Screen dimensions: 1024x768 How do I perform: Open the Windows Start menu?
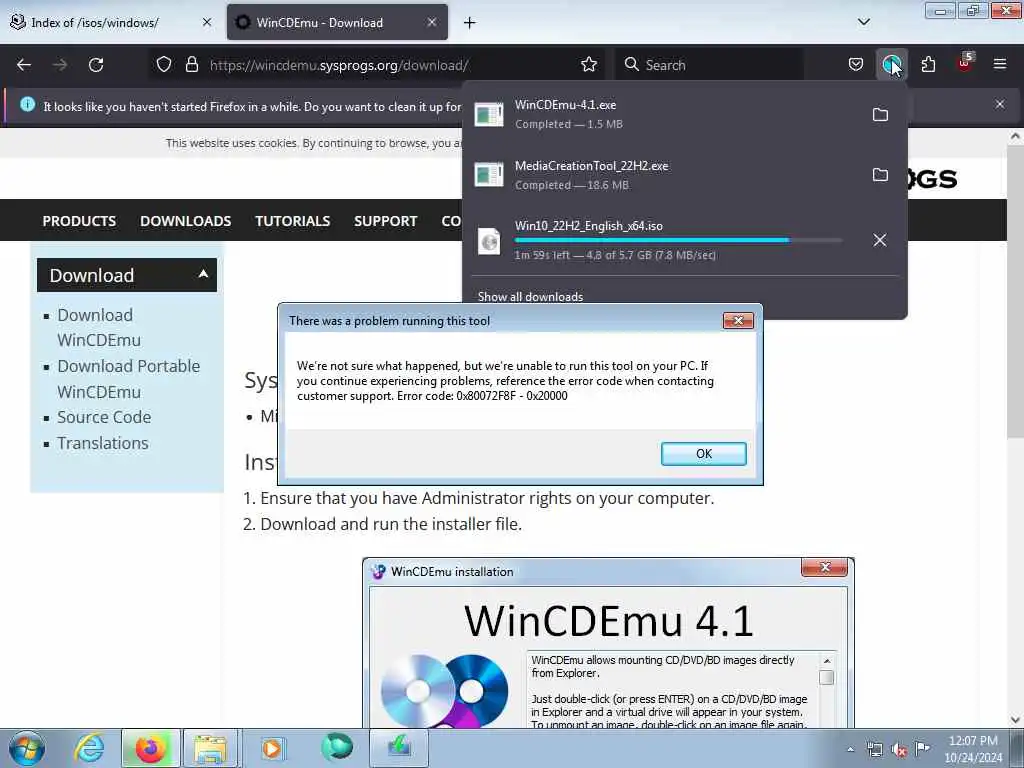pyautogui.click(x=27, y=748)
